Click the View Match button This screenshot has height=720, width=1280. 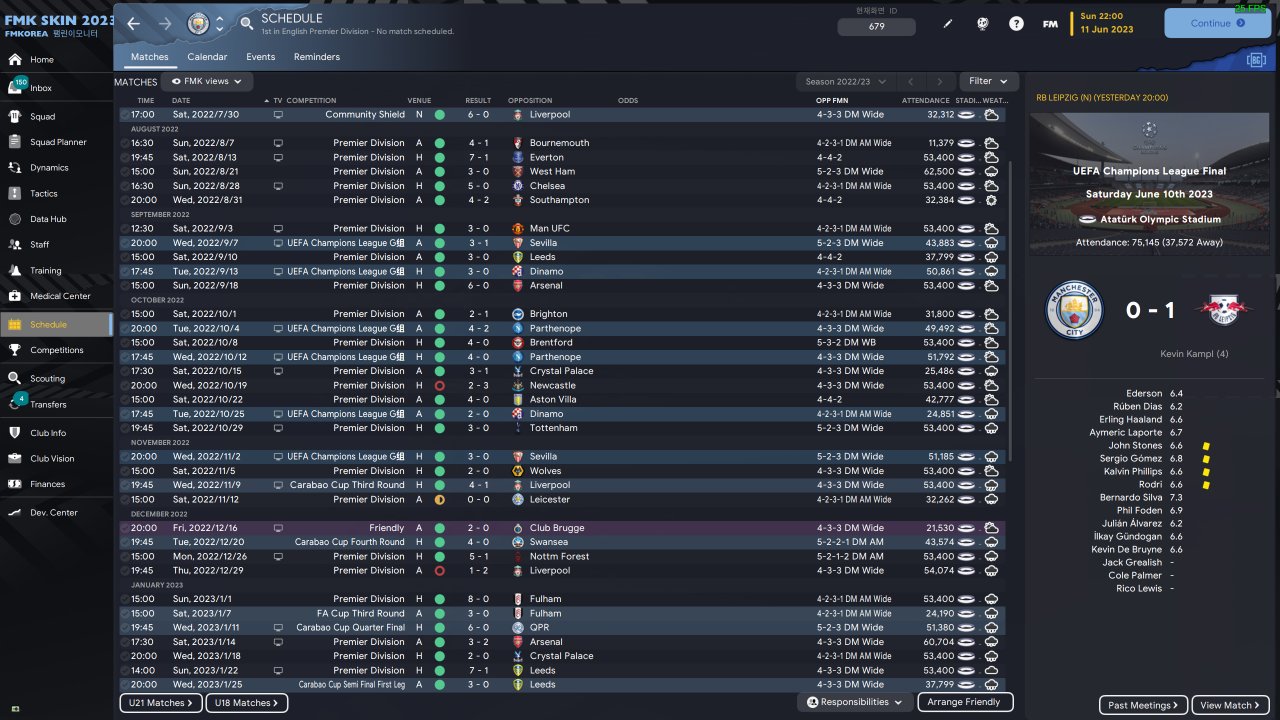1232,705
